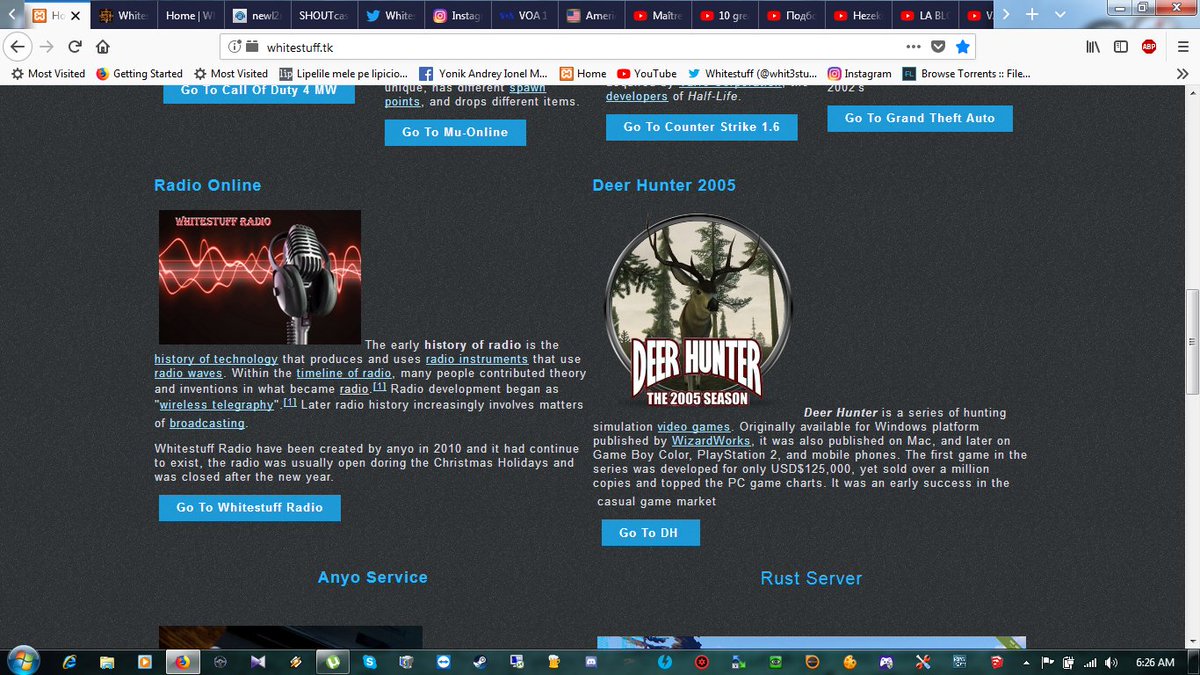Open the wireless telegraphy link
1200x675 pixels.
[217, 406]
